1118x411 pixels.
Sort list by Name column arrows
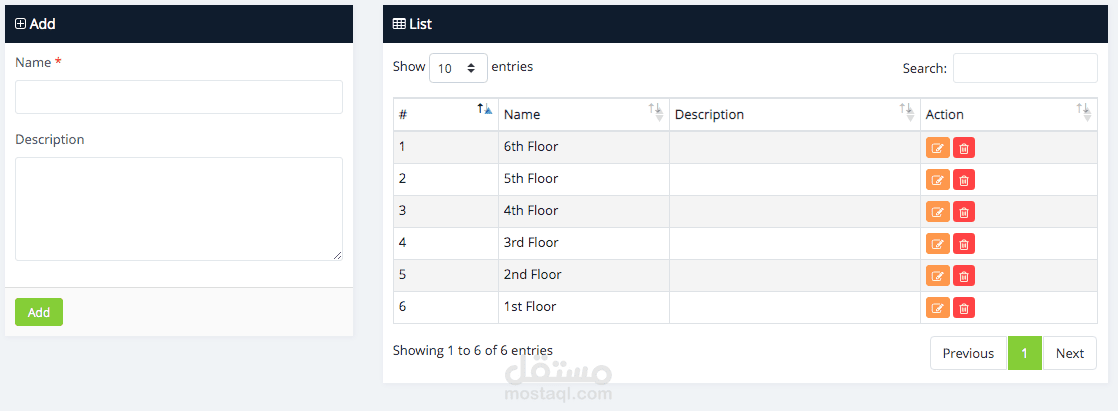pyautogui.click(x=655, y=113)
